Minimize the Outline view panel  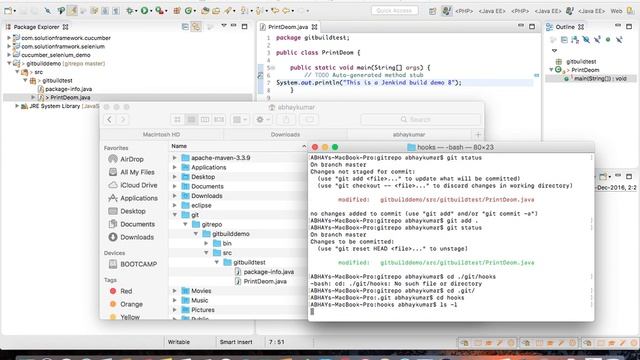(618, 25)
